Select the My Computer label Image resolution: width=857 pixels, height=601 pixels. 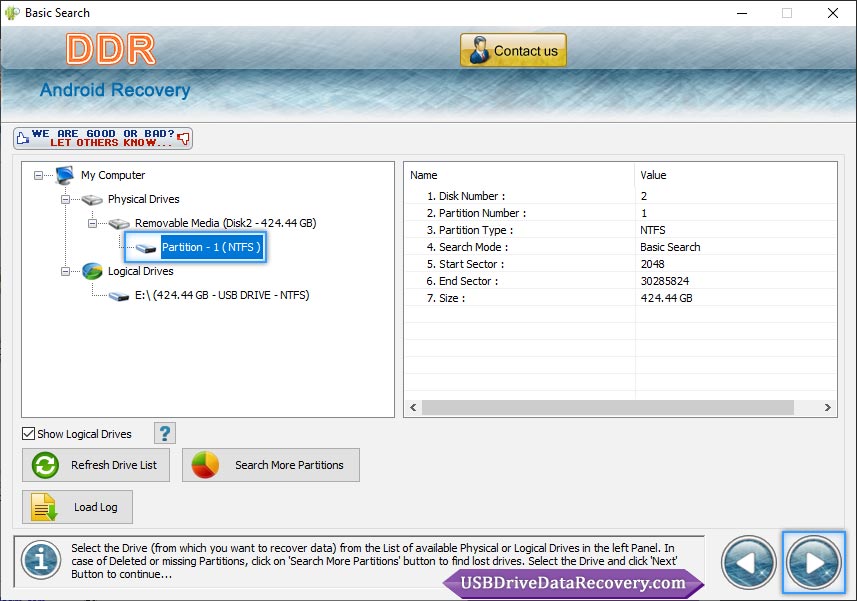[113, 175]
